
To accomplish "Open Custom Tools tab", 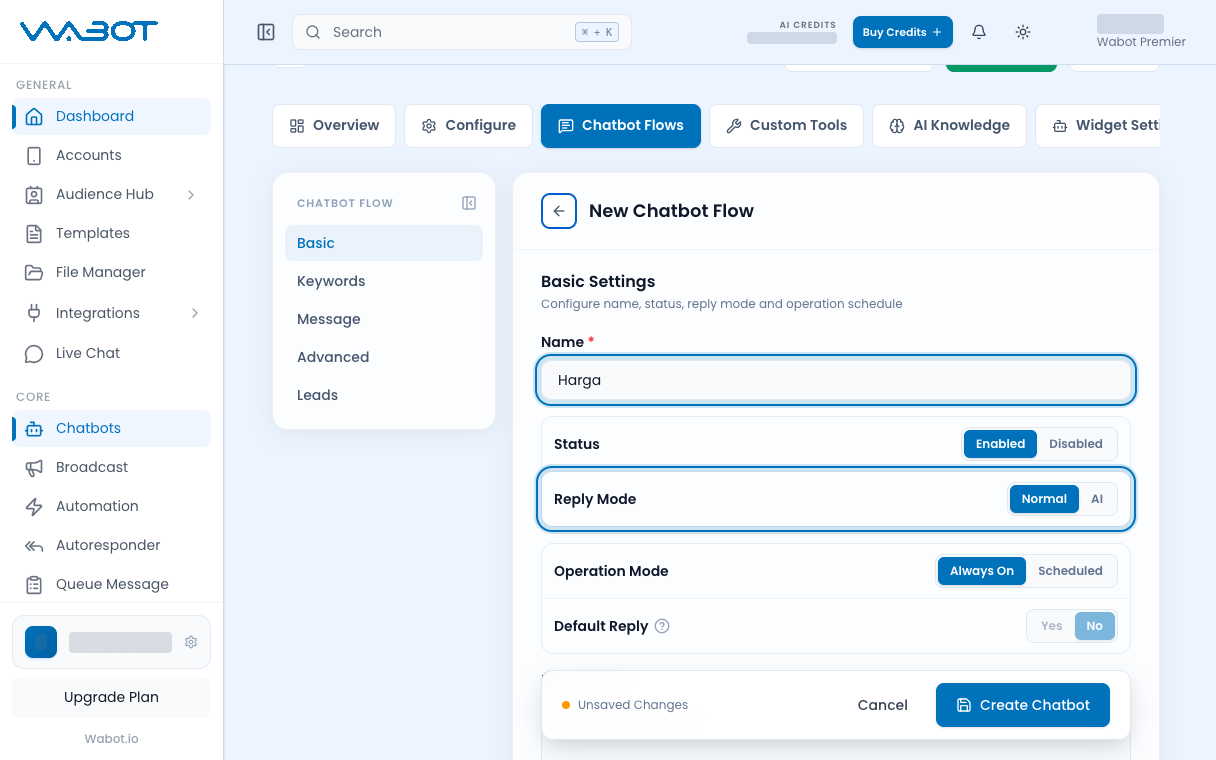I will pos(787,126).
